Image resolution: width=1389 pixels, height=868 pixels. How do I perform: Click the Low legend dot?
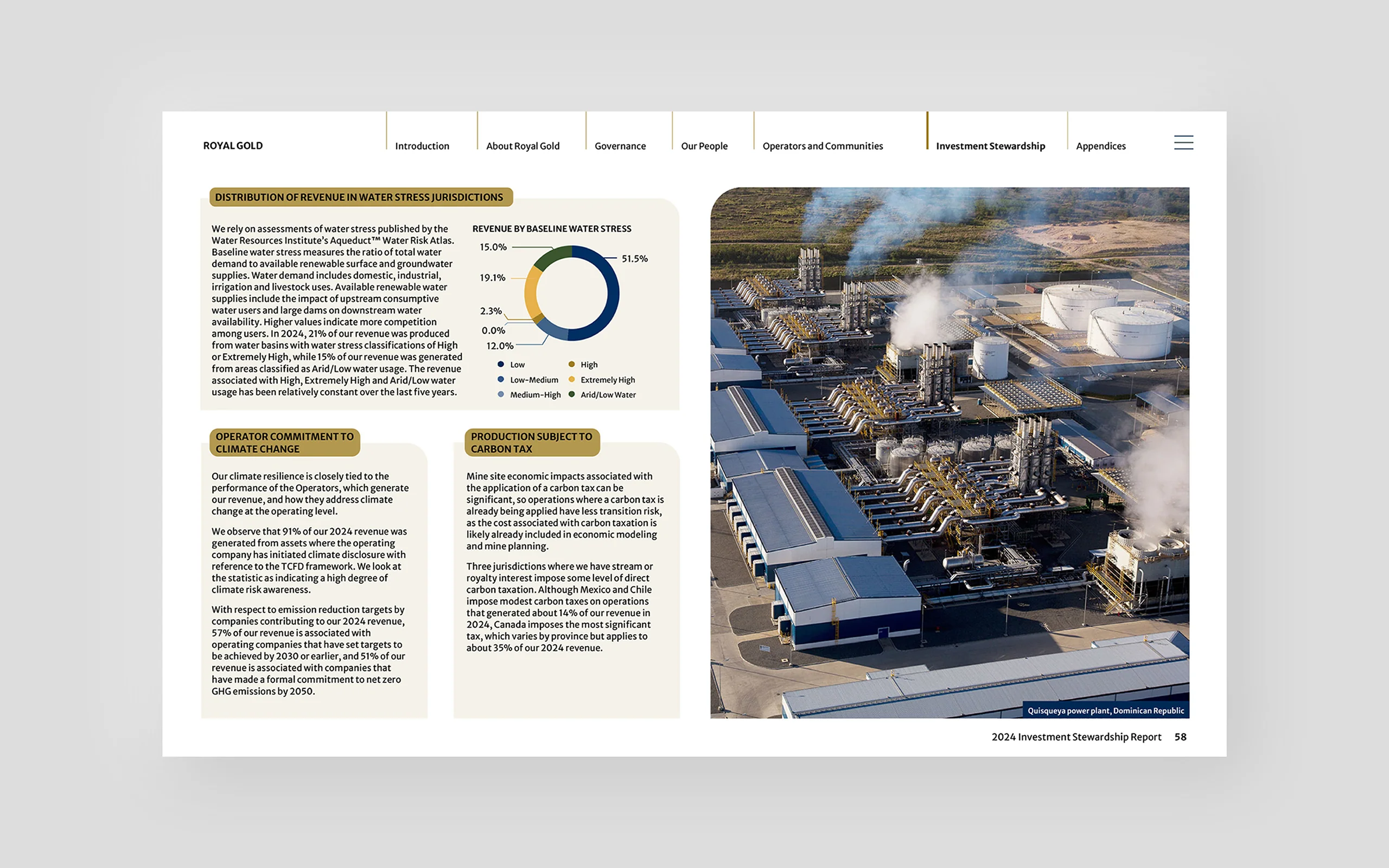[x=500, y=364]
